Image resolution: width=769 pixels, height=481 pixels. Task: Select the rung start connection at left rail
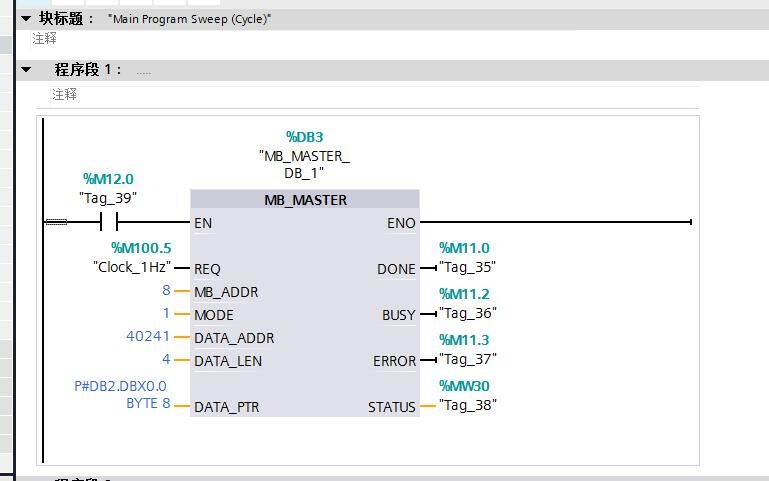point(56,222)
